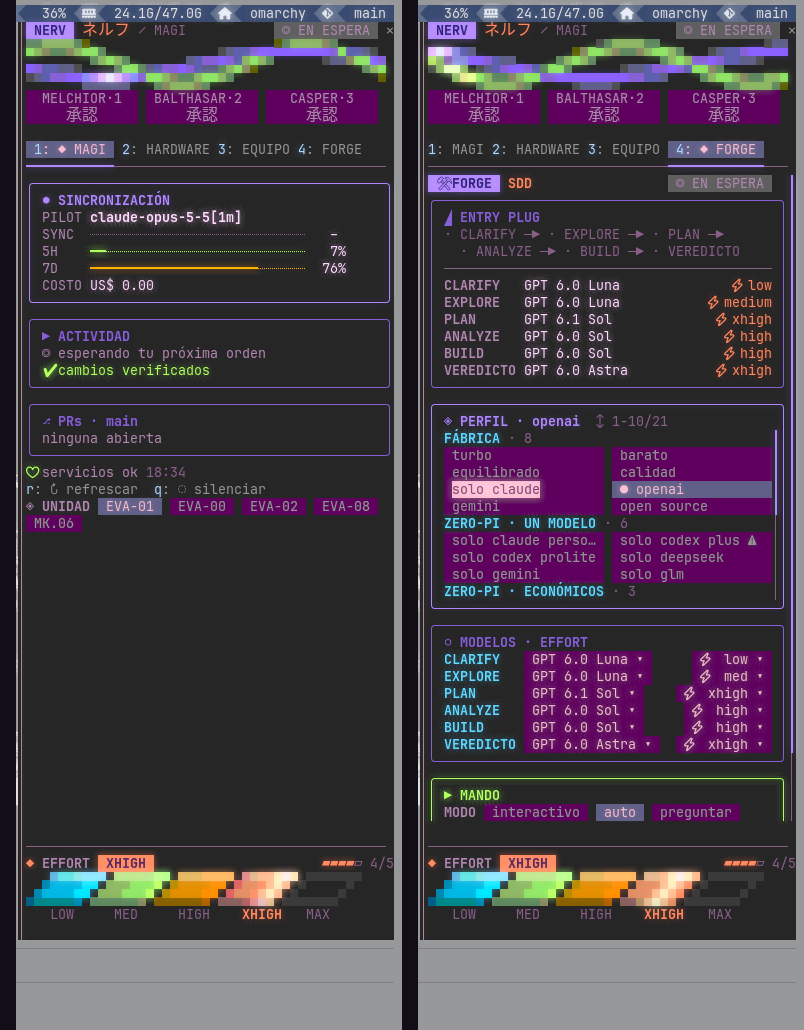804x1030 pixels.
Task: Click the lightning icon in Entry Plug PLAN row
Action: point(721,319)
